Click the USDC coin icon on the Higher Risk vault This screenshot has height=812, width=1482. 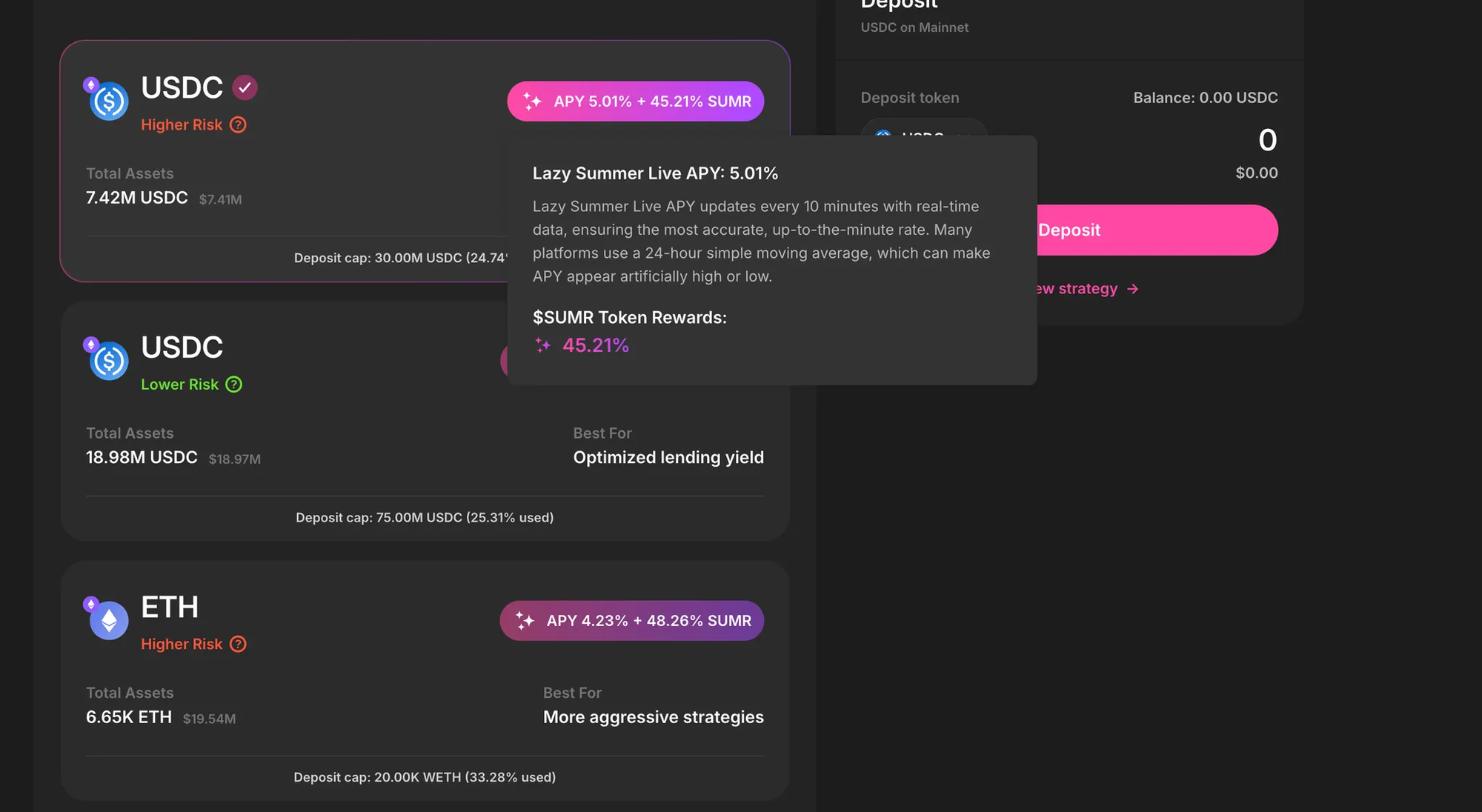[x=109, y=101]
